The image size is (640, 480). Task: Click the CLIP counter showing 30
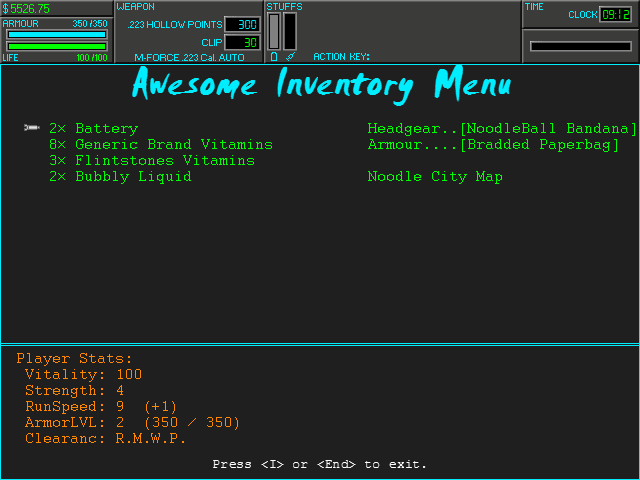(242, 42)
